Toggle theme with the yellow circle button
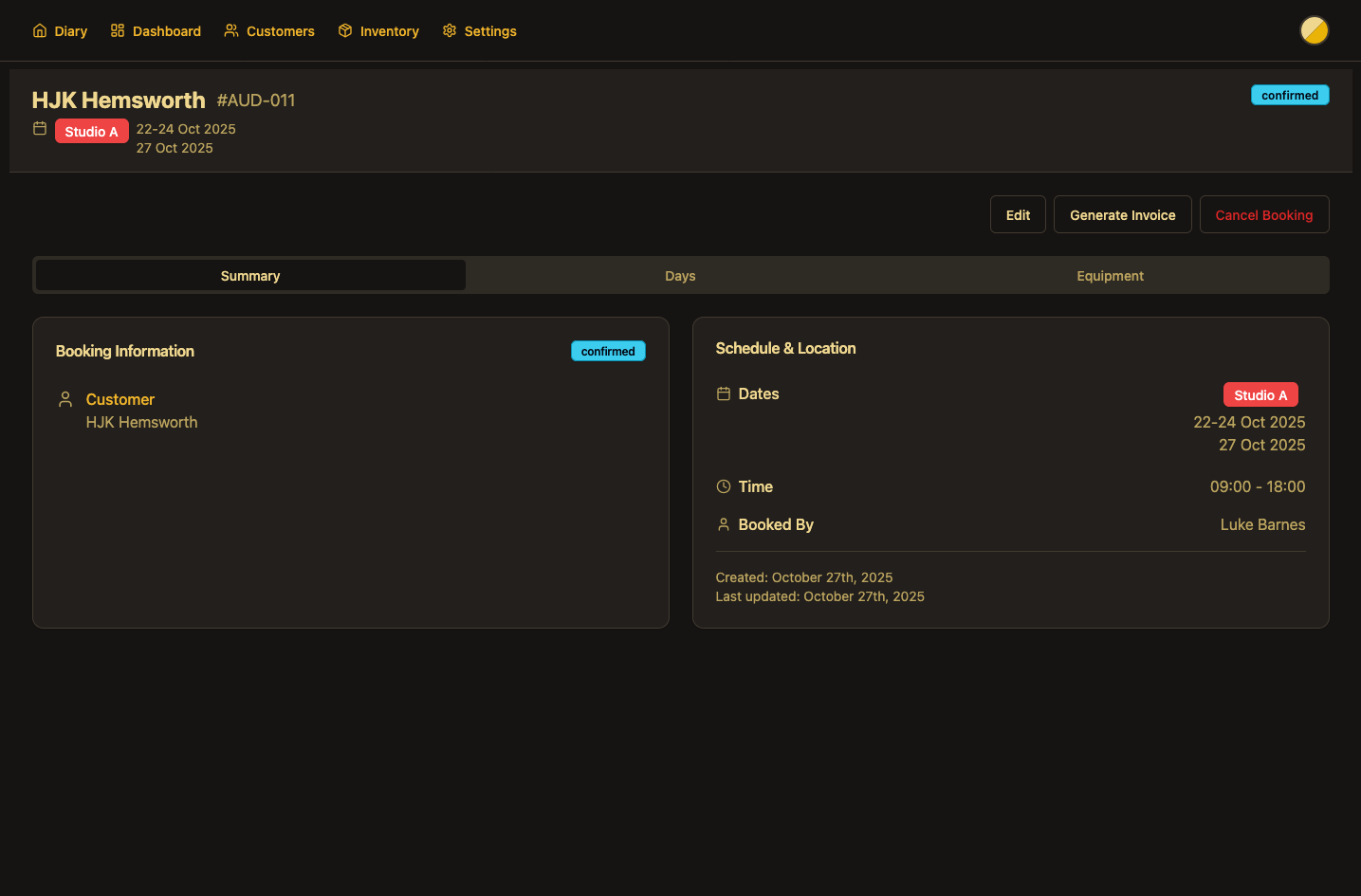The width and height of the screenshot is (1361, 896). [x=1314, y=30]
